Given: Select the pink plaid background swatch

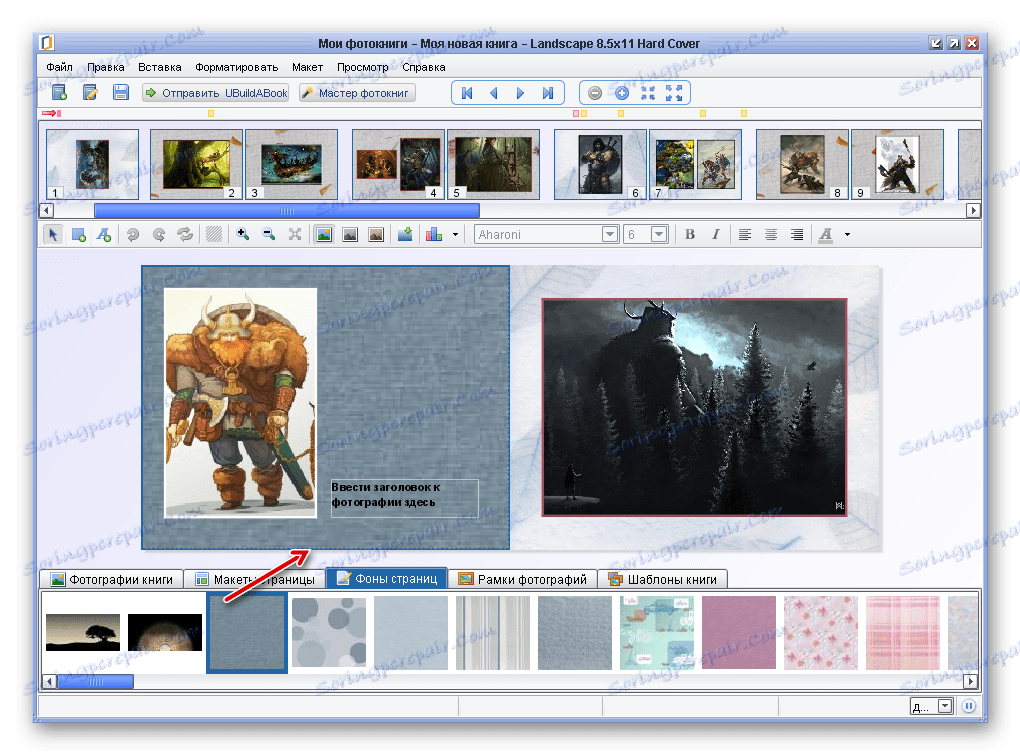Looking at the screenshot, I should 902,632.
